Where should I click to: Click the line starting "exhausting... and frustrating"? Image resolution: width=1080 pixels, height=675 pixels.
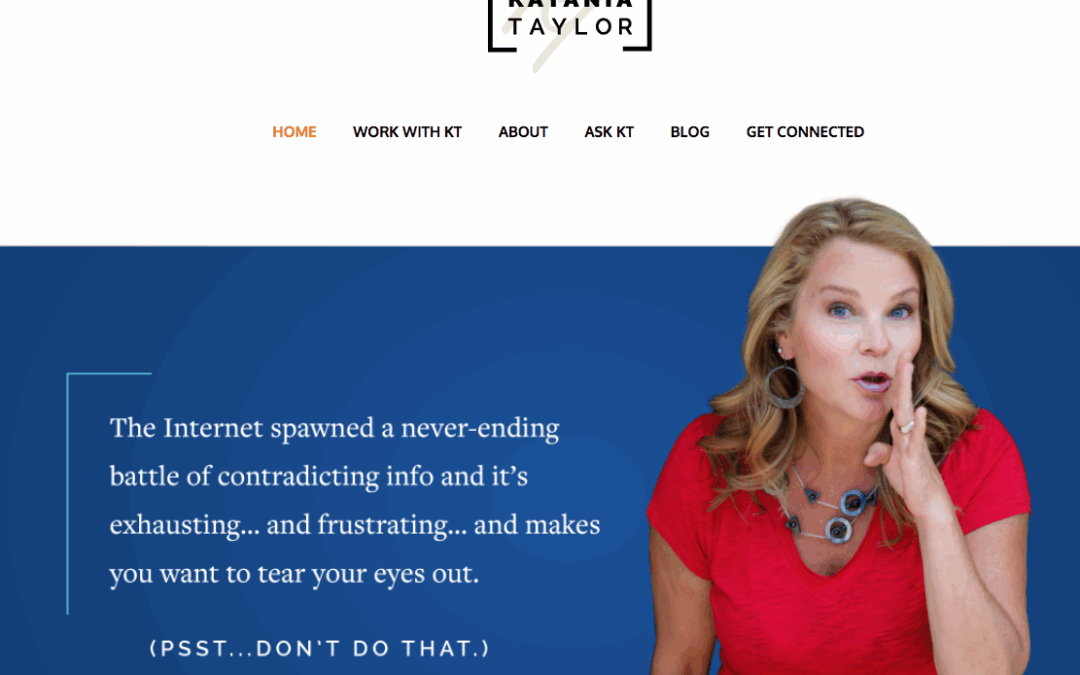[355, 525]
